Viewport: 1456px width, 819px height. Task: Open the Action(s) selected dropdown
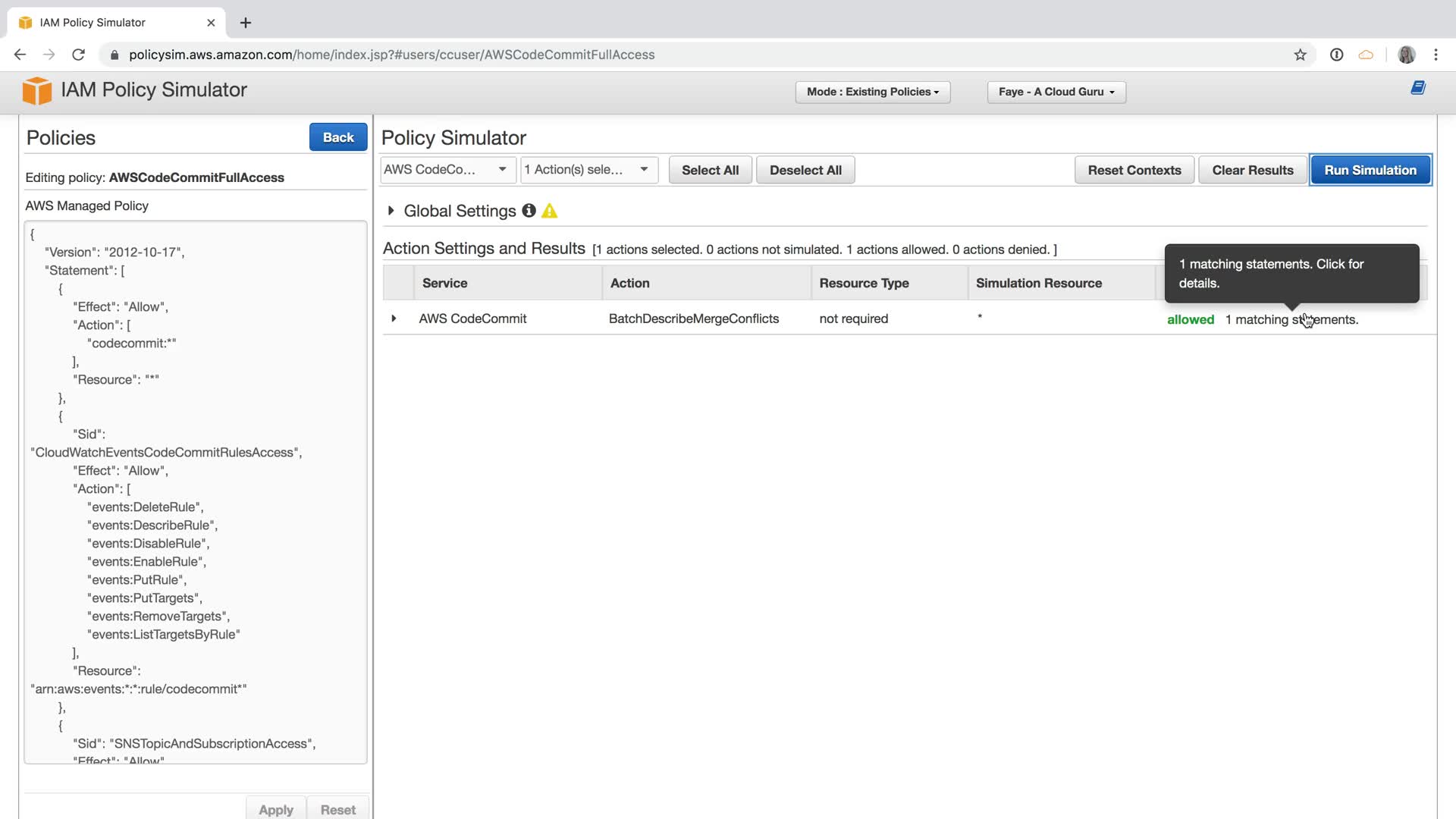pos(588,170)
